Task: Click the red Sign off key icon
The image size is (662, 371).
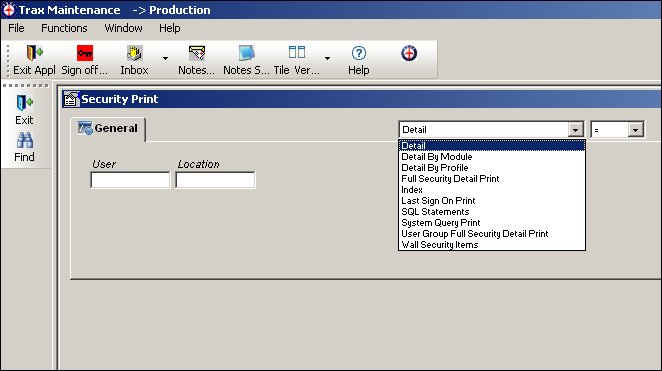Action: click(x=85, y=53)
